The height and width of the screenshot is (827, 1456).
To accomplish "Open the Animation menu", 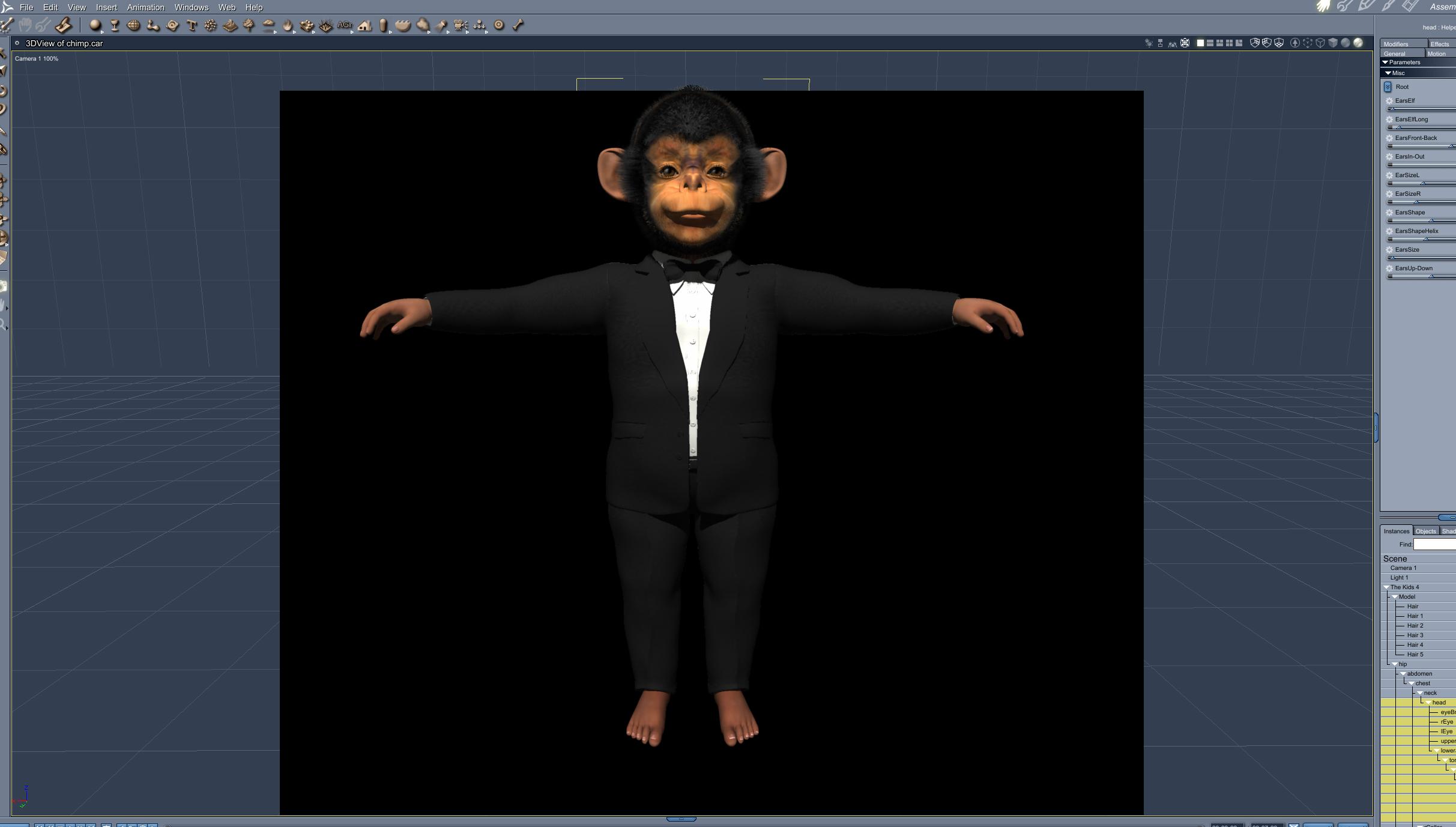I will coord(145,7).
